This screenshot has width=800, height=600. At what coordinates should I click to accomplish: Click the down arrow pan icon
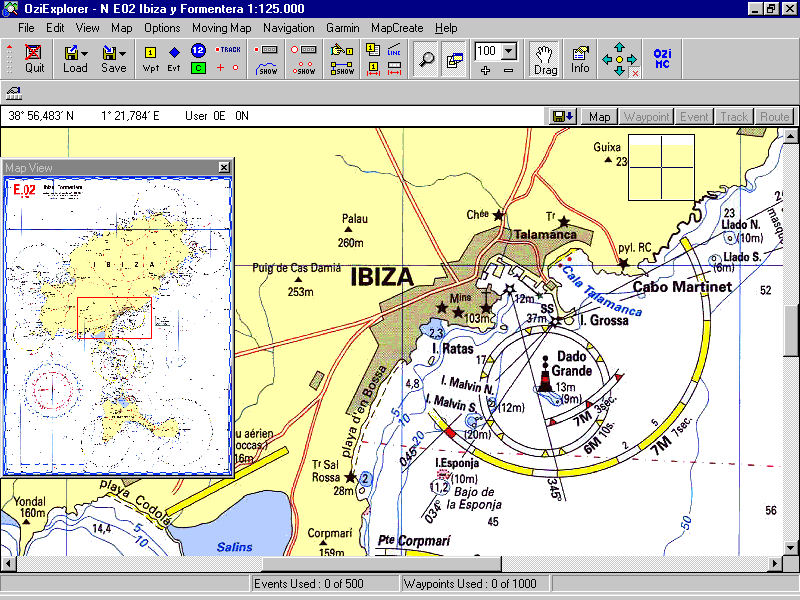619,71
